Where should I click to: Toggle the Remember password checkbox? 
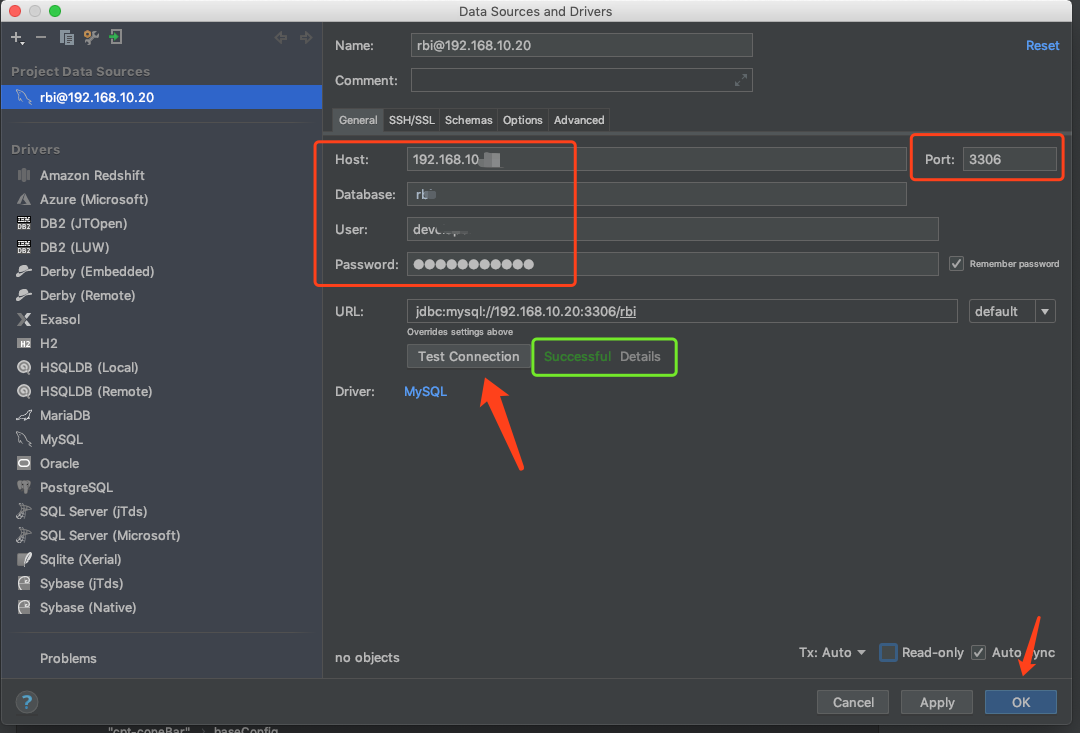pyautogui.click(x=956, y=263)
